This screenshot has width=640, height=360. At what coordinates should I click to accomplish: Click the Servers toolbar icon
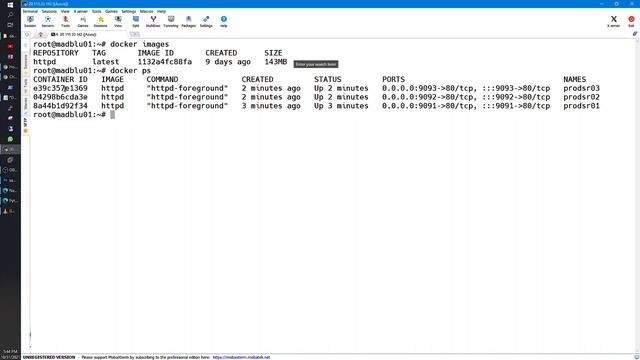click(x=48, y=21)
